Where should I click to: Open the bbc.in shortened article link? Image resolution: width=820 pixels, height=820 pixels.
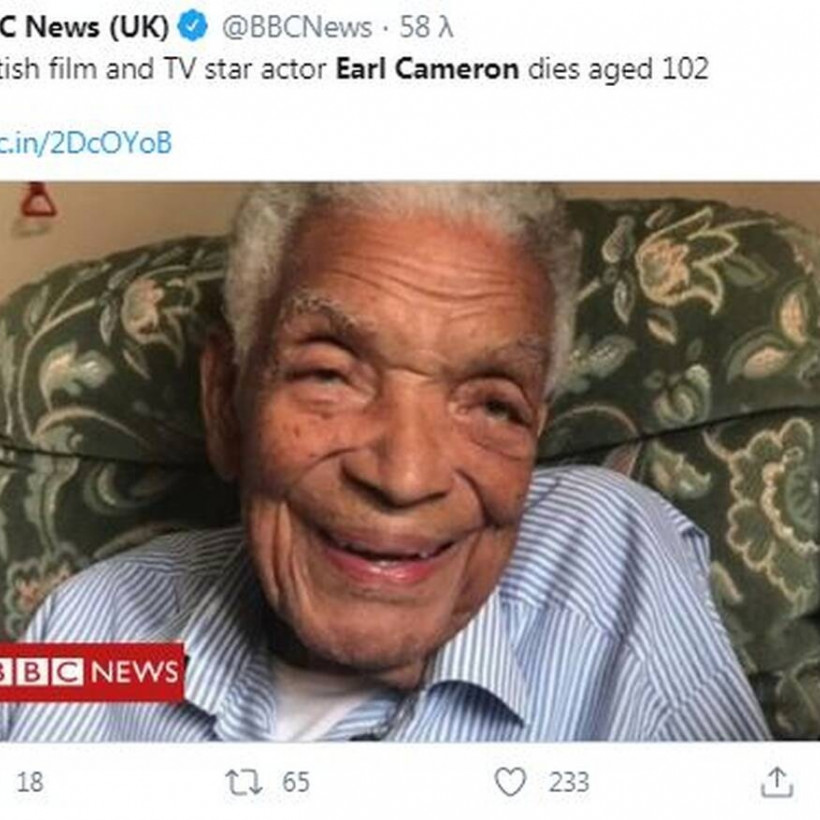coord(85,143)
